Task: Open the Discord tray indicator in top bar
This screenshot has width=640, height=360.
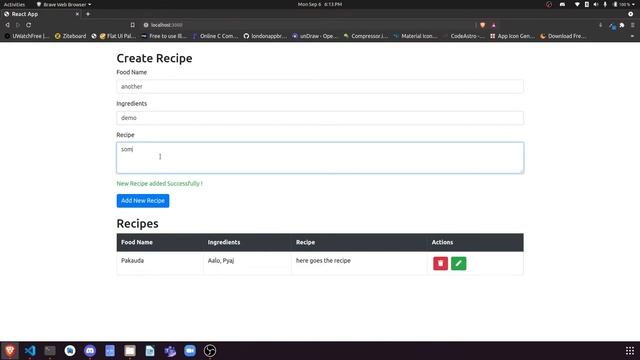Action: click(x=562, y=4)
